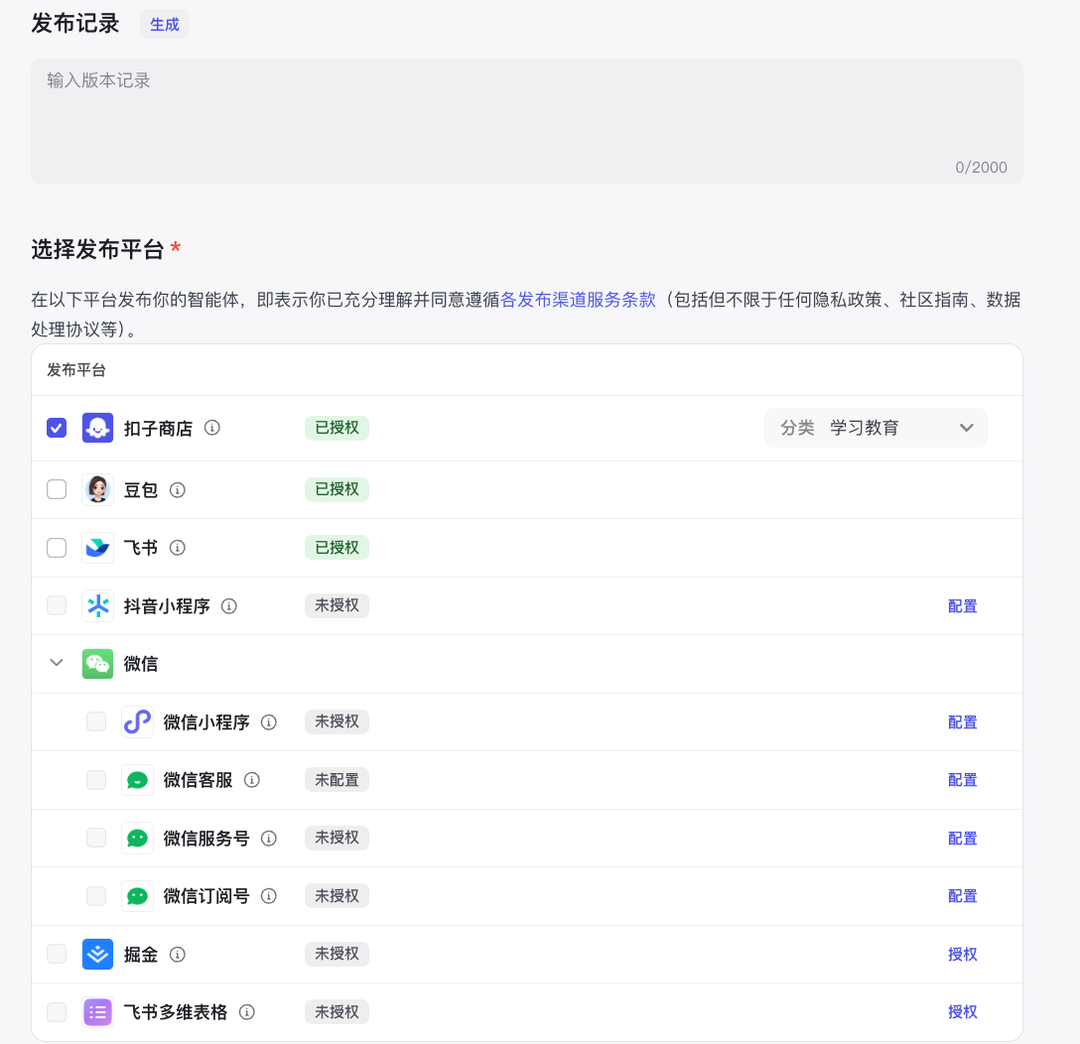Click 未配置 badge on 微信客服 row
This screenshot has width=1080, height=1044.
coord(337,780)
